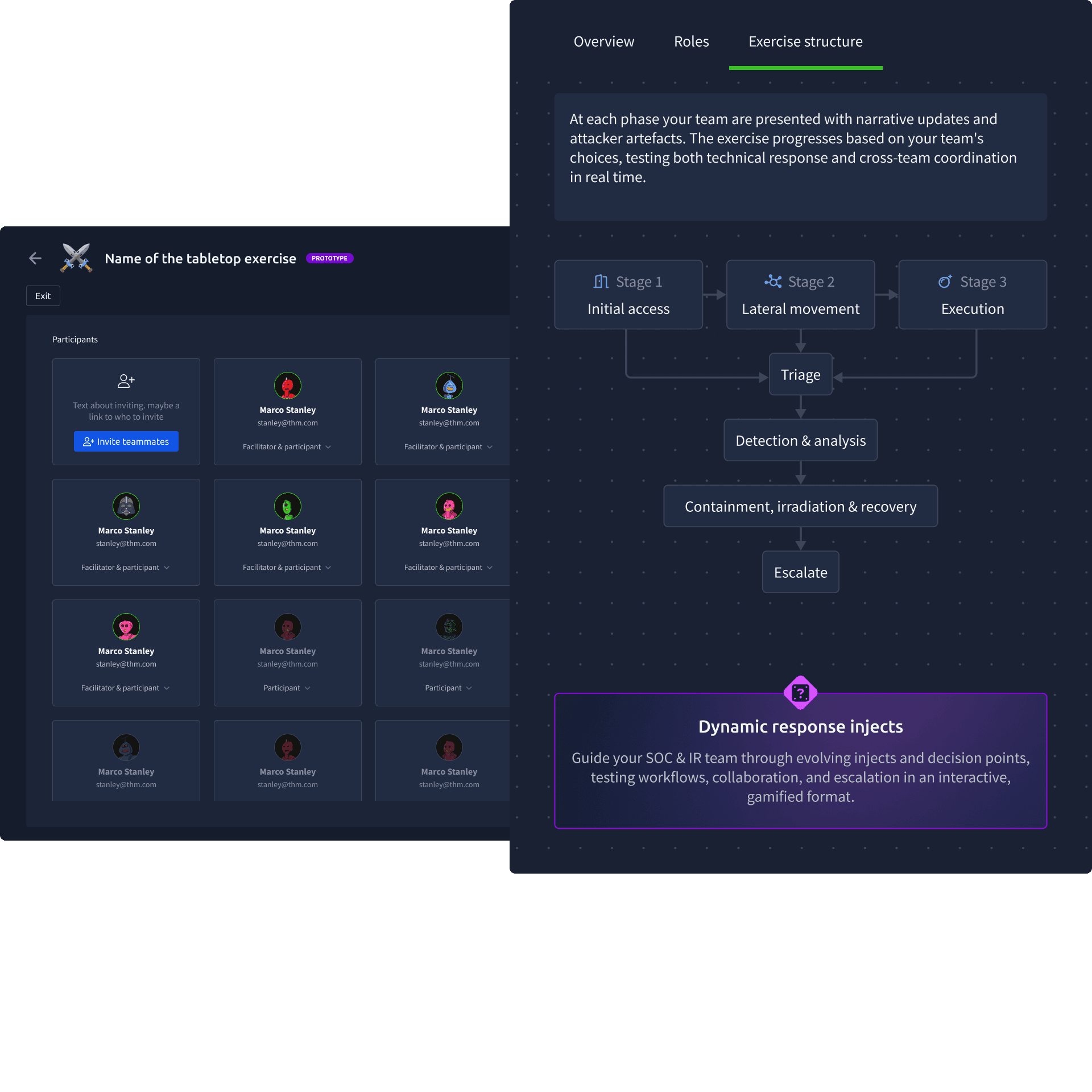Expand the role dropdown under Vader avatar
This screenshot has height=1092, width=1092.
coord(126,568)
